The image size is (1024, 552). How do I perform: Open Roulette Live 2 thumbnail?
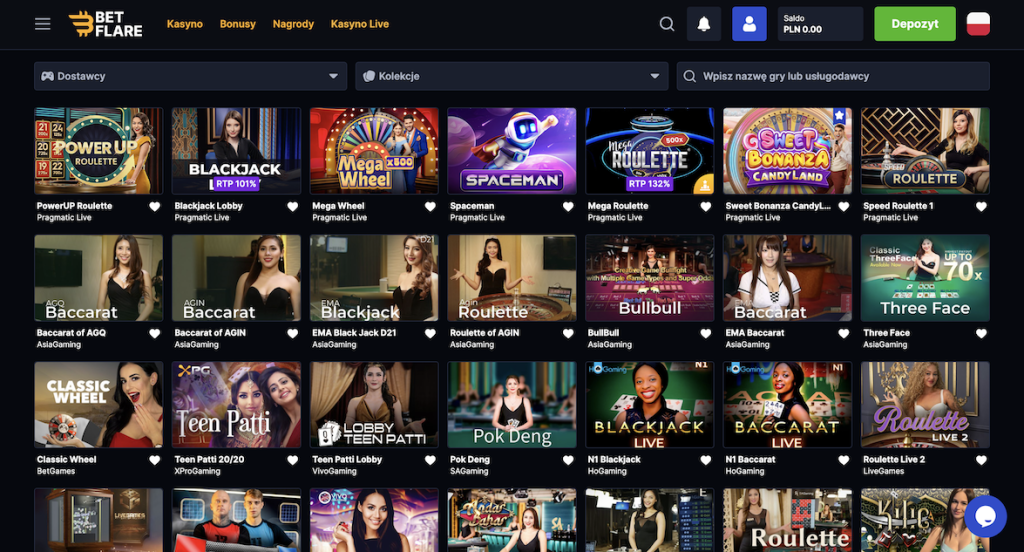(x=925, y=404)
